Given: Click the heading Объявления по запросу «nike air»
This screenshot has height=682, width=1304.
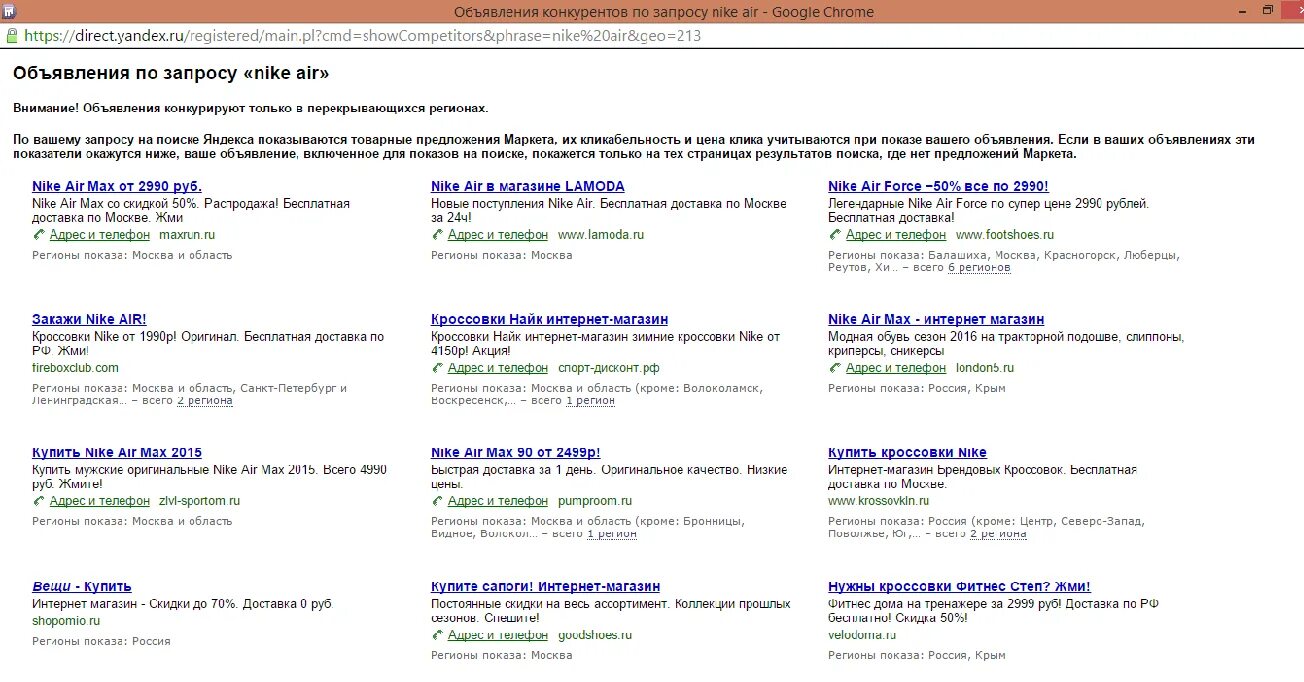Looking at the screenshot, I should click(171, 73).
